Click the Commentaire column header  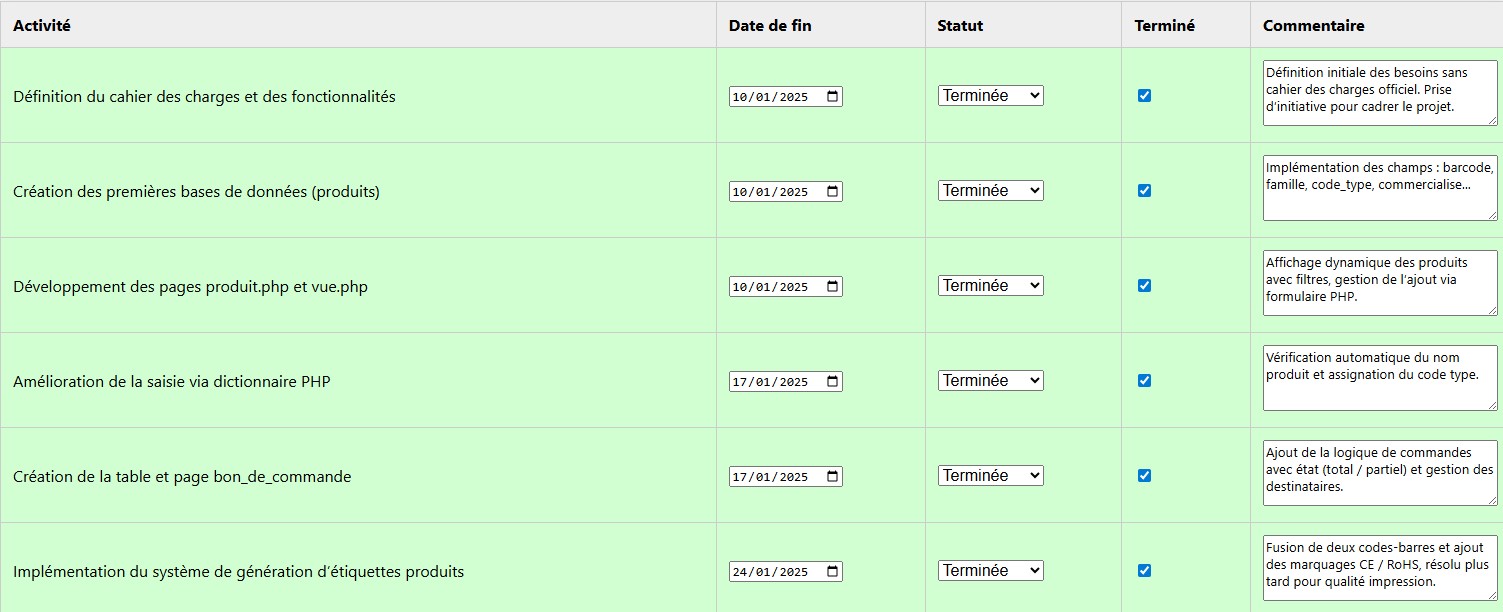1313,26
